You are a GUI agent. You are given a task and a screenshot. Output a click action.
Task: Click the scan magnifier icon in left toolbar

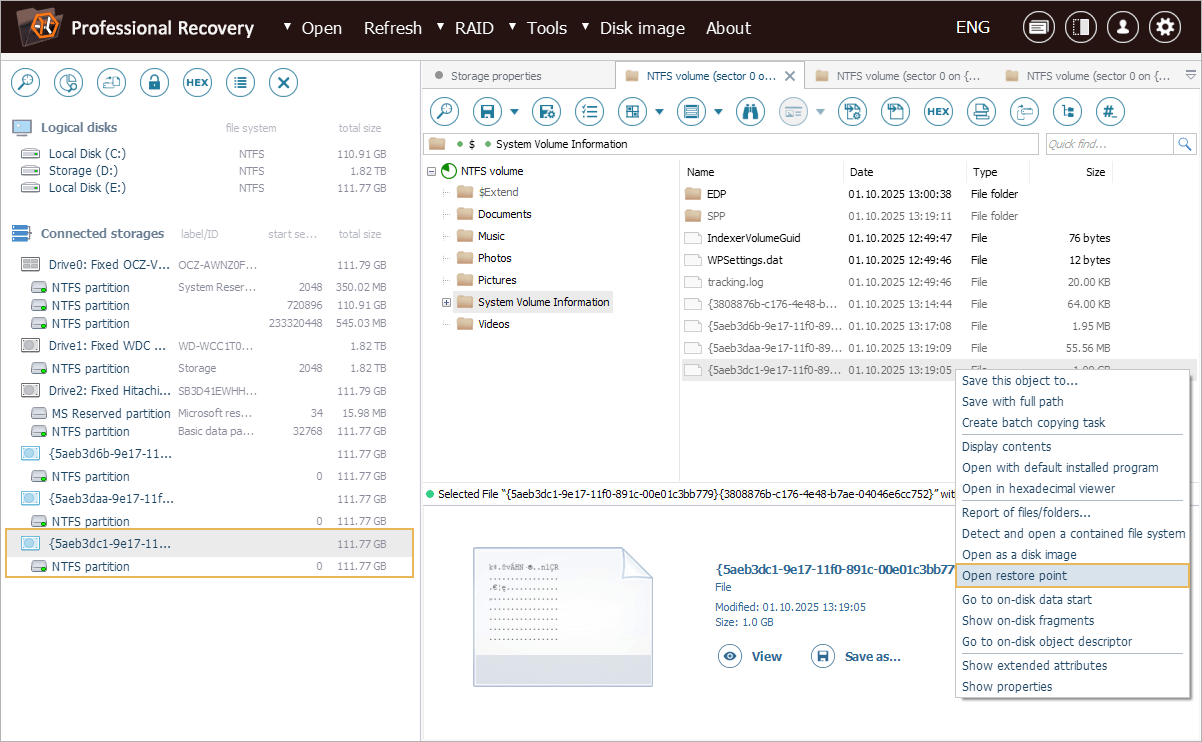(25, 83)
